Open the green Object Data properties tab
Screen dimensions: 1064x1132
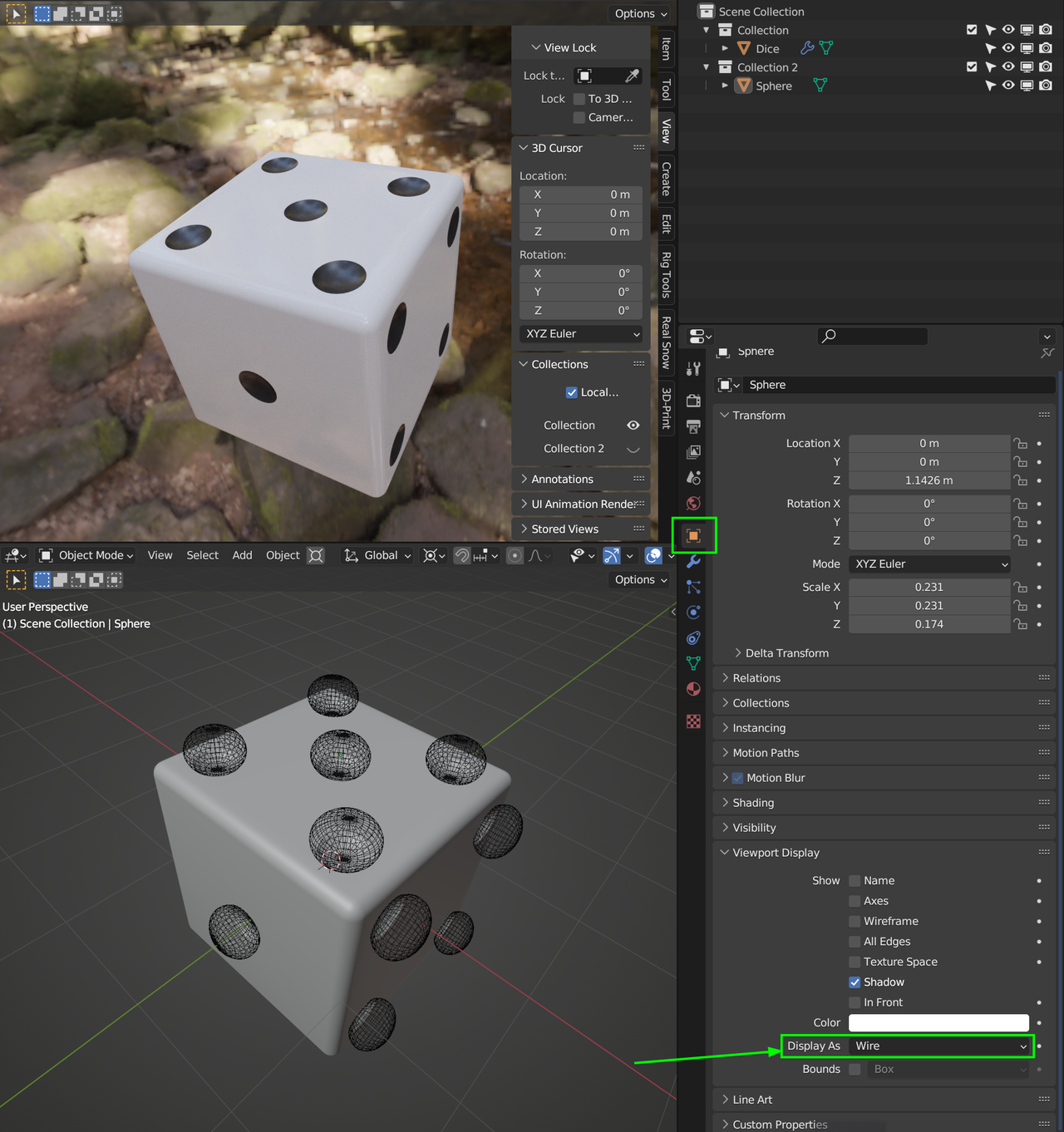[x=693, y=663]
